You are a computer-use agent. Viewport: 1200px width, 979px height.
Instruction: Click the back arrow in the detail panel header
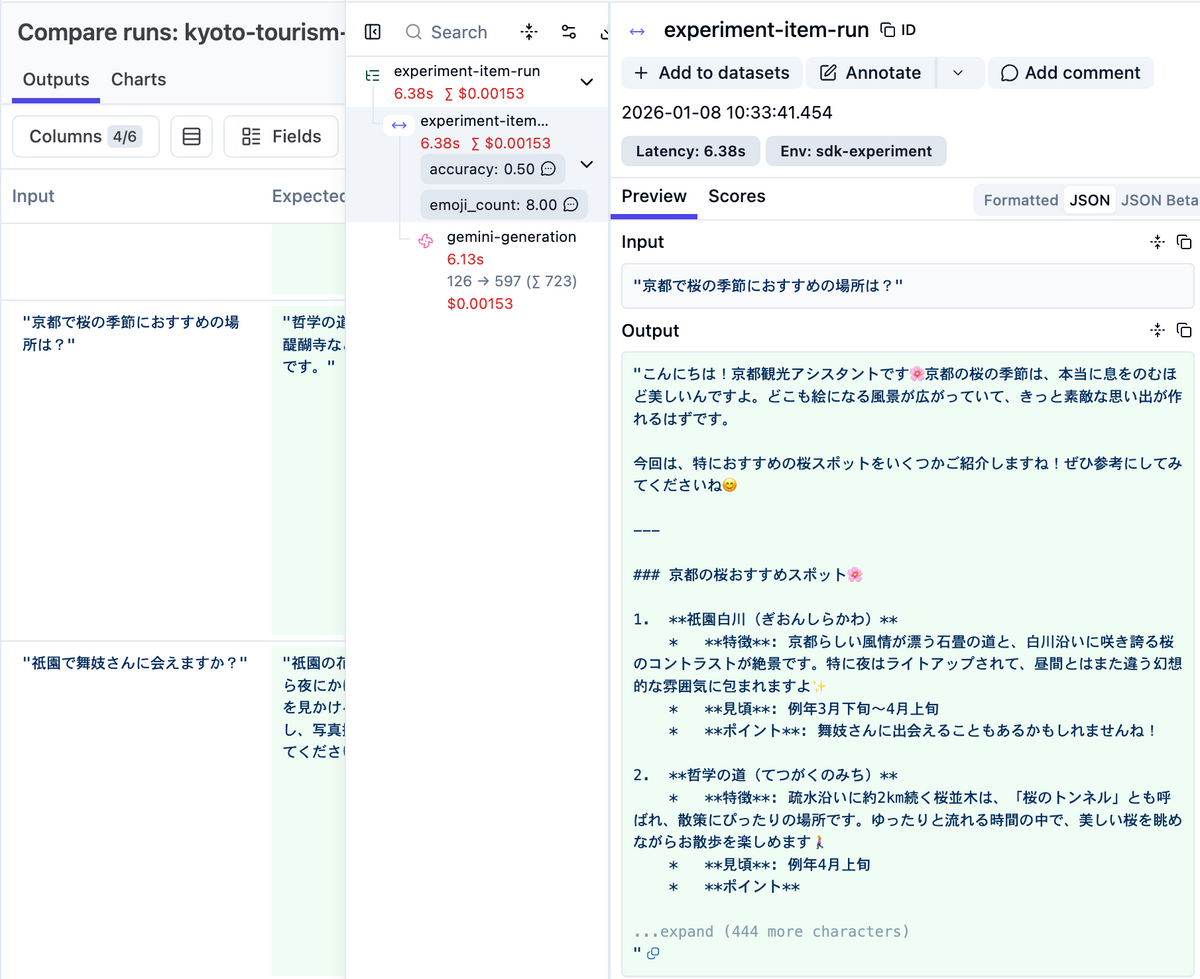[638, 29]
